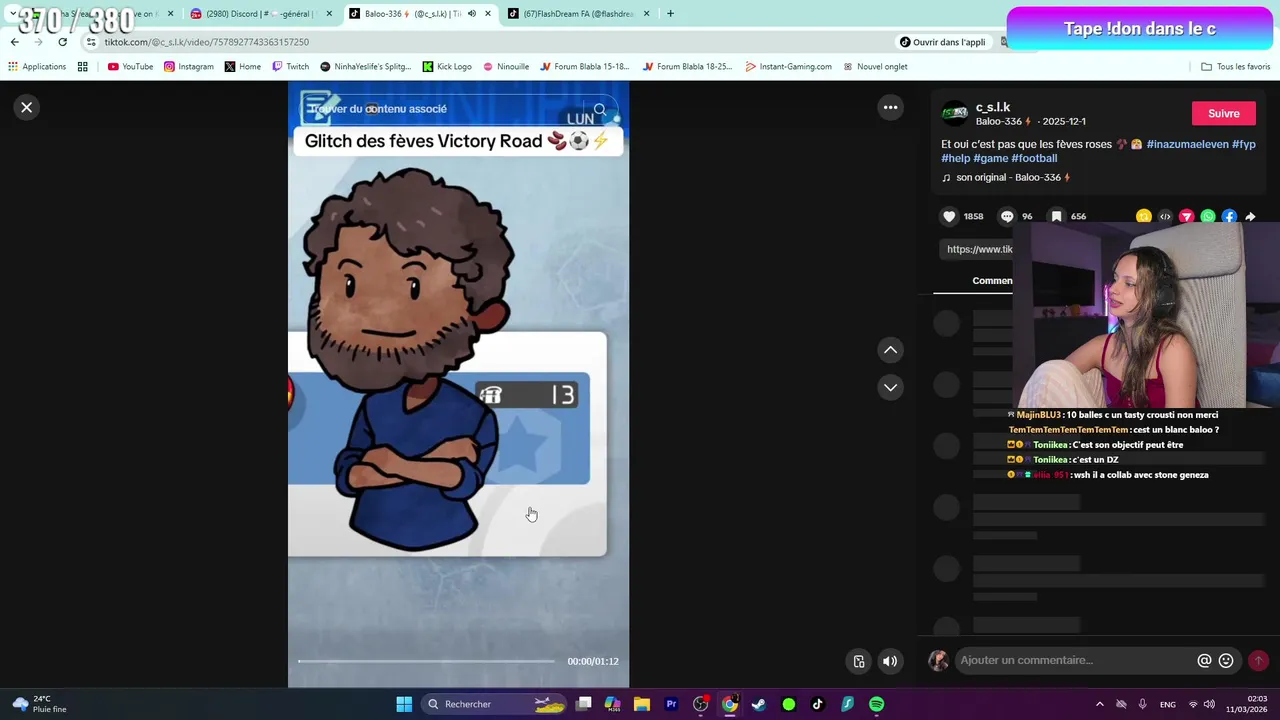
Task: Reload the page
Action: coord(62,42)
